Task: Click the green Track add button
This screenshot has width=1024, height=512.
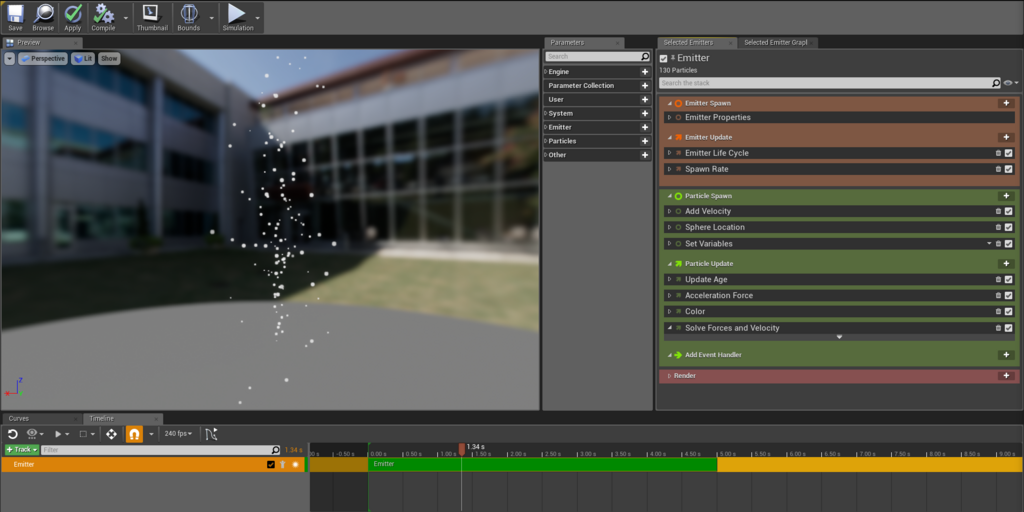Action: coord(22,450)
